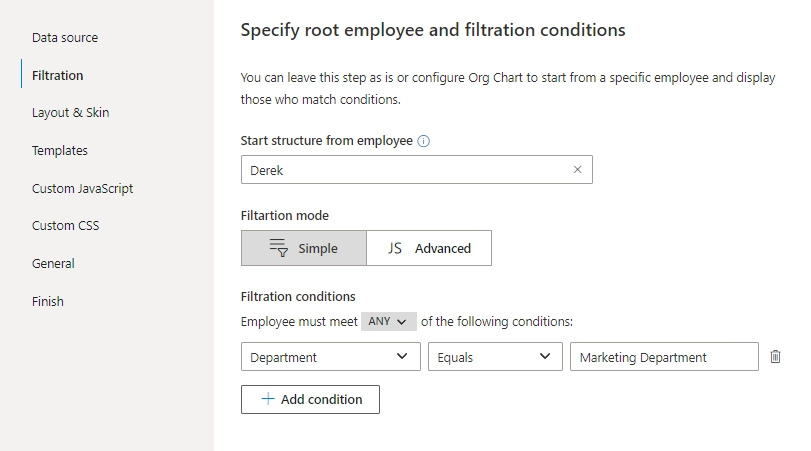
Task: Open the Department field dropdown
Action: pyautogui.click(x=331, y=356)
